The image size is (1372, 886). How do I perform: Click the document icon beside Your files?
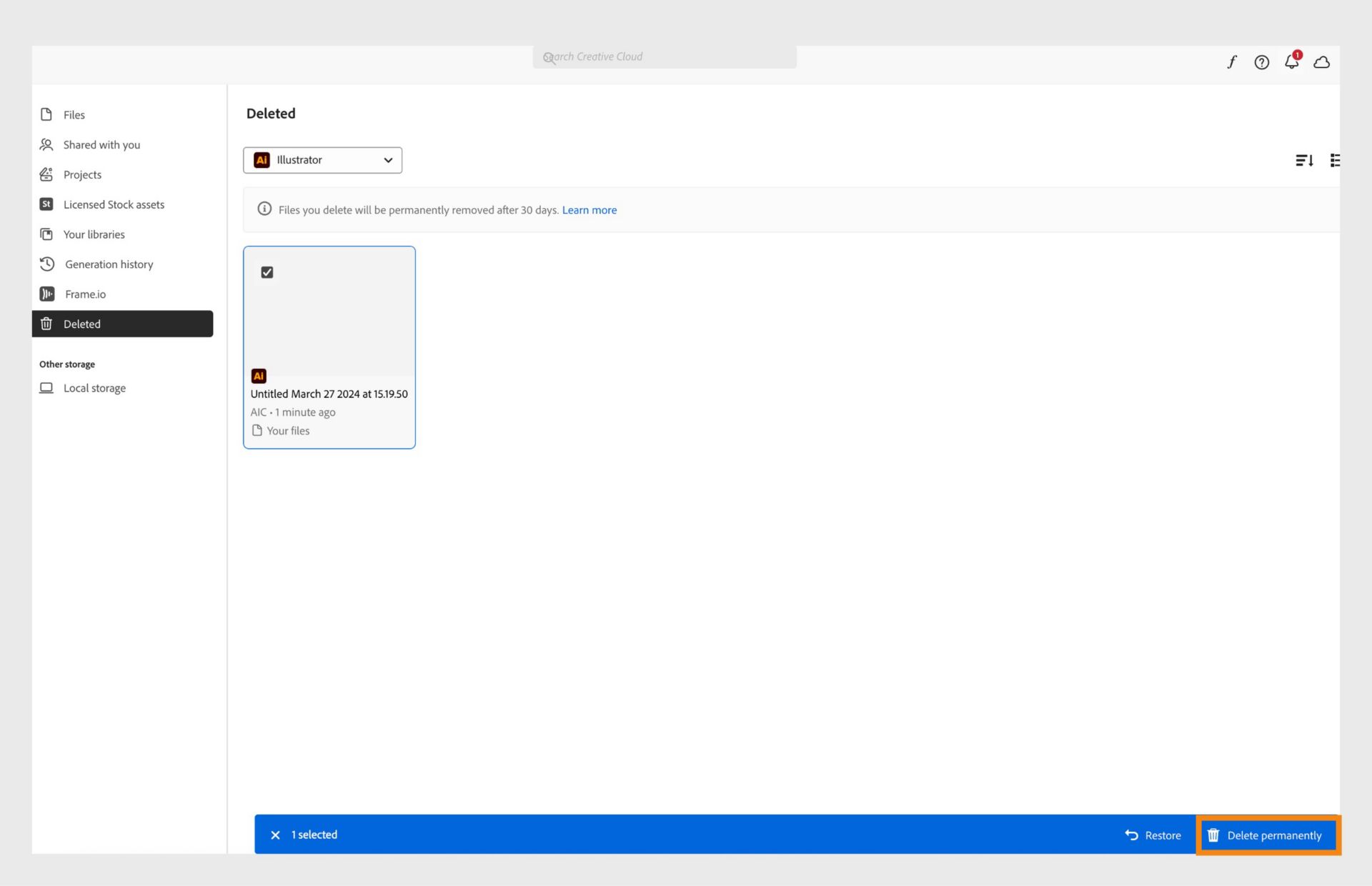(257, 430)
